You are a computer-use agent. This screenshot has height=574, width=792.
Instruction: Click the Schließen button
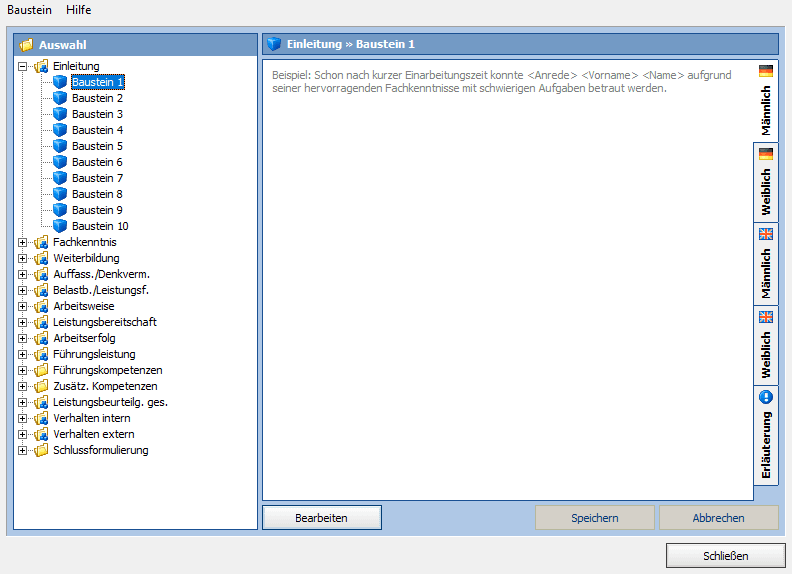tap(725, 556)
